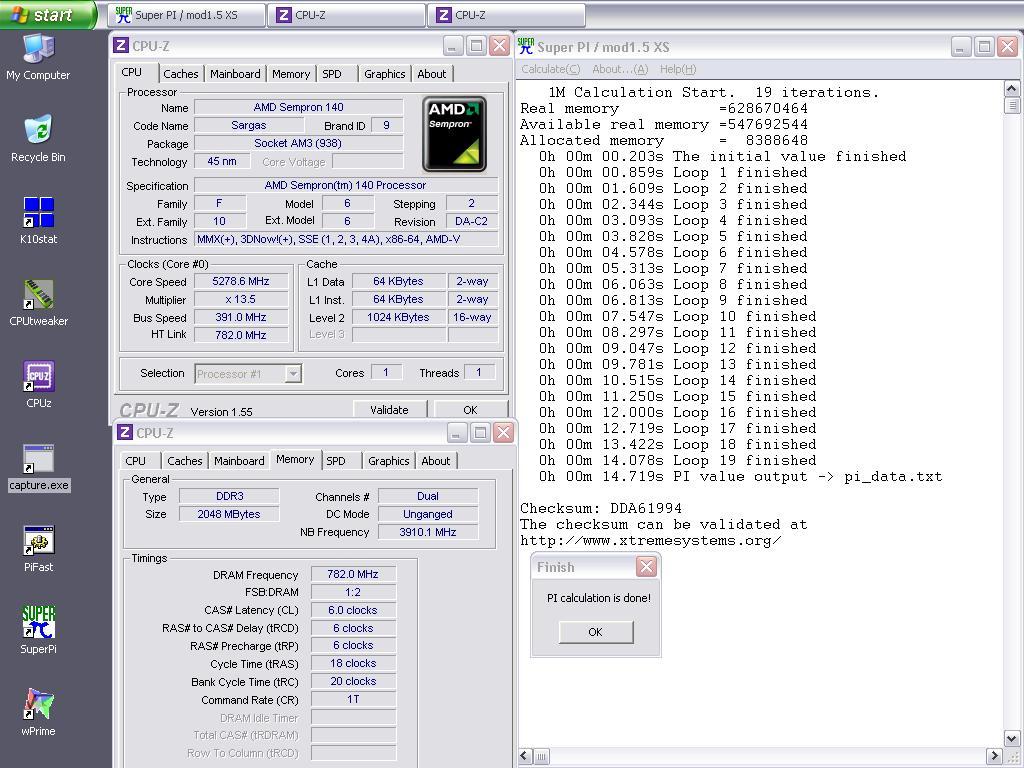Viewport: 1024px width, 768px height.
Task: Click the Super PI horizontal scrollbar left arrow
Action: point(526,756)
